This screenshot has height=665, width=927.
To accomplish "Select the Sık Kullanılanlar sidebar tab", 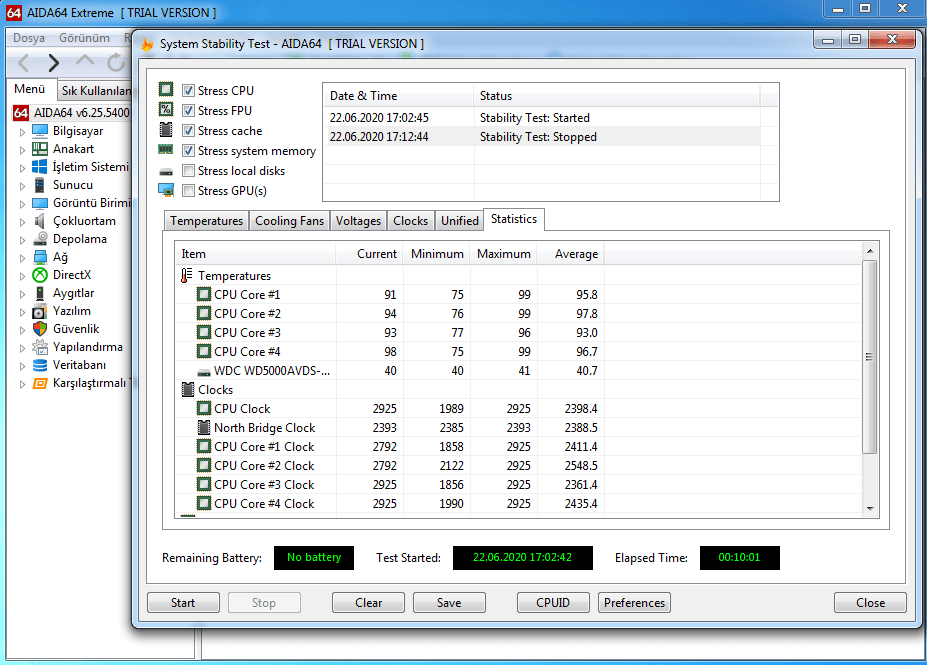I will [95, 90].
